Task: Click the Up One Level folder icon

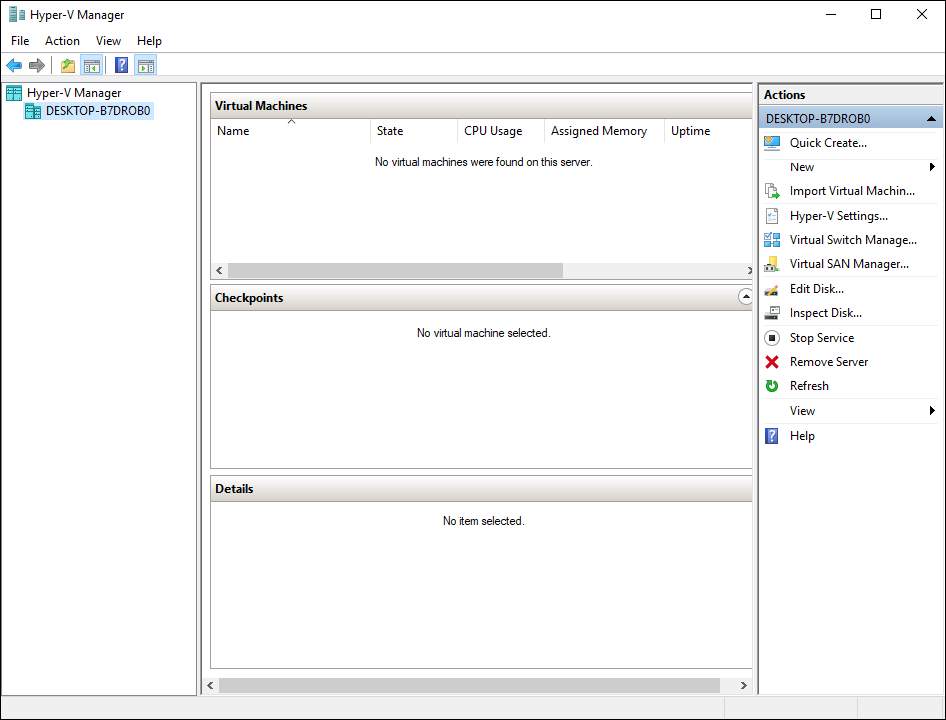Action: coord(67,66)
